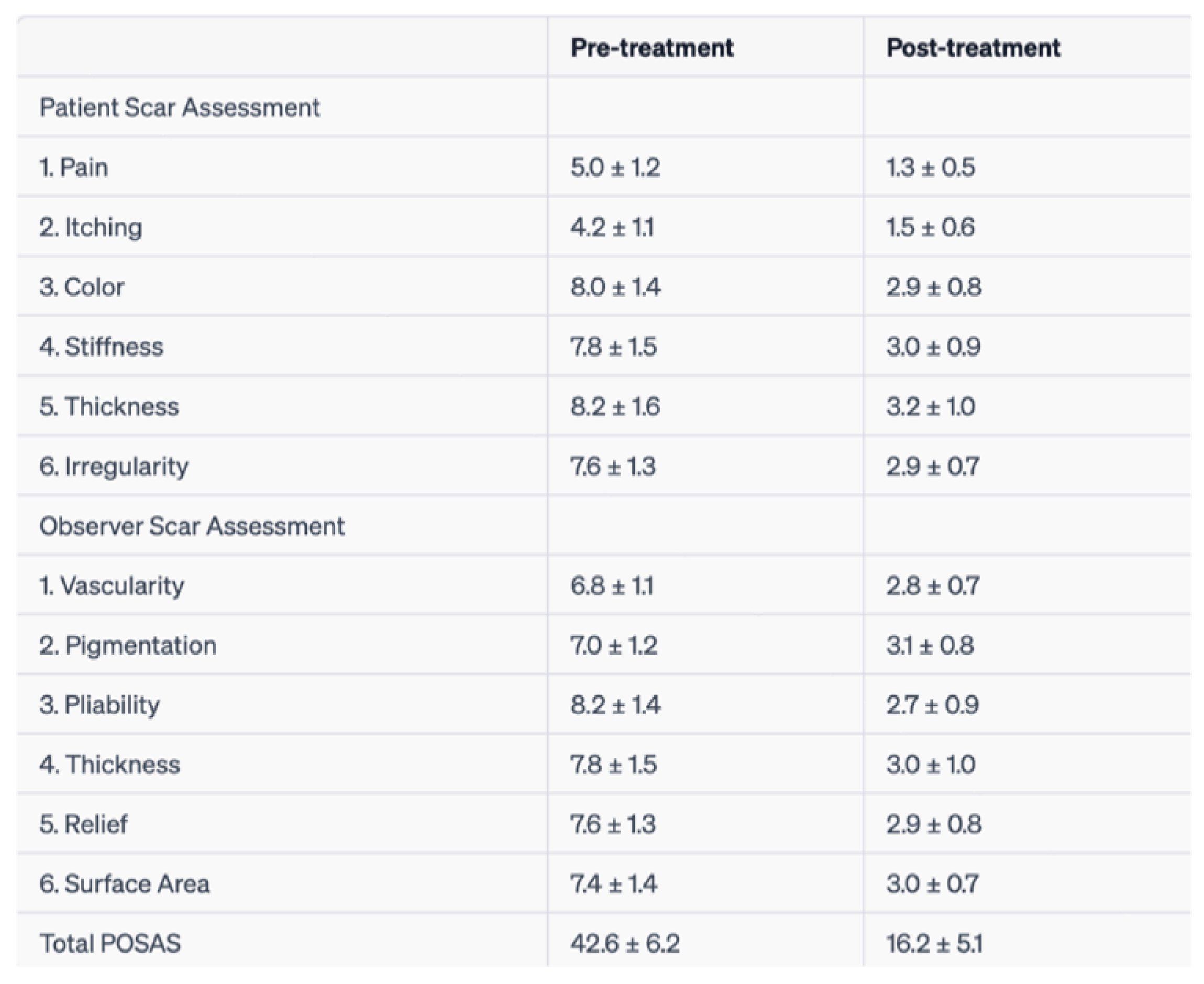This screenshot has height=984, width=1204.
Task: Select the Itching post-treatment value 1.5 ± 0.6
Action: pos(930,227)
